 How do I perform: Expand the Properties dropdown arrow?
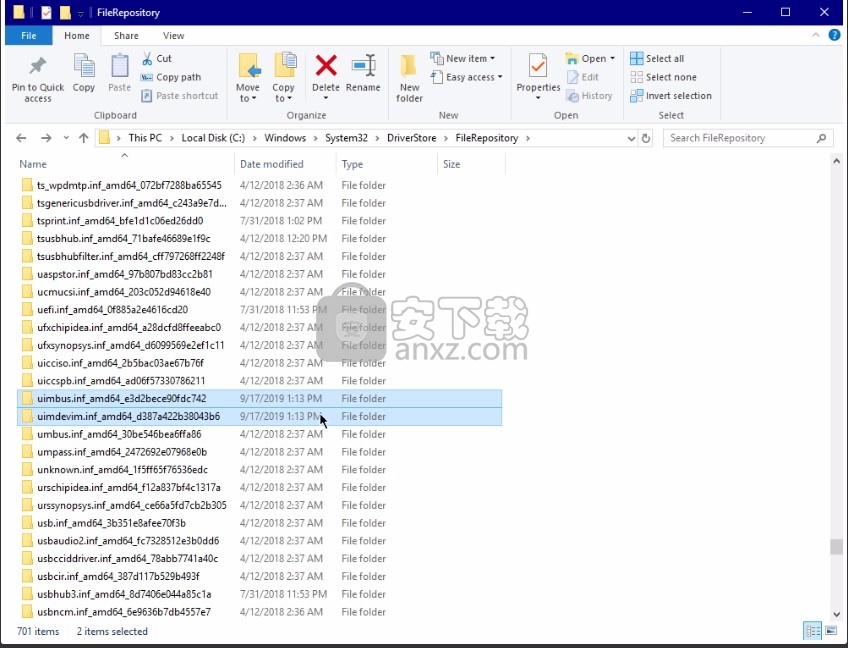(x=538, y=98)
